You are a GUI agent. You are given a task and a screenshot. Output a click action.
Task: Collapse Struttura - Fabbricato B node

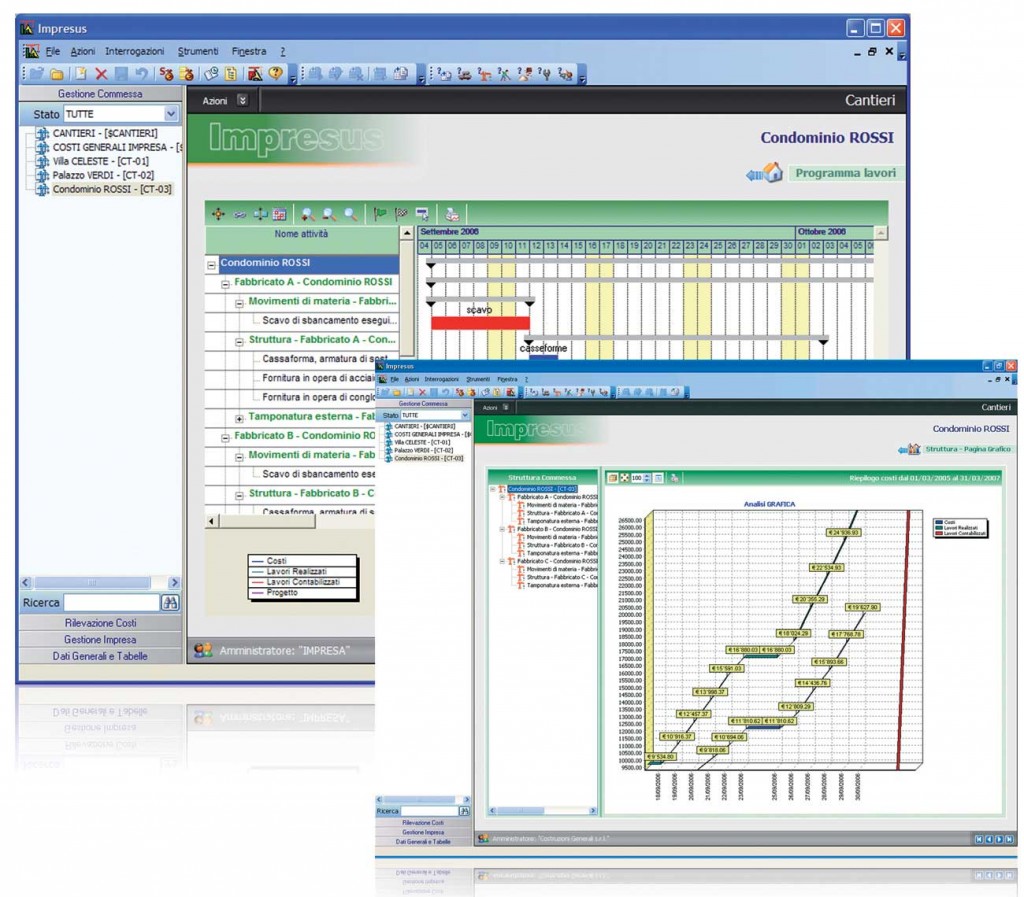[239, 496]
